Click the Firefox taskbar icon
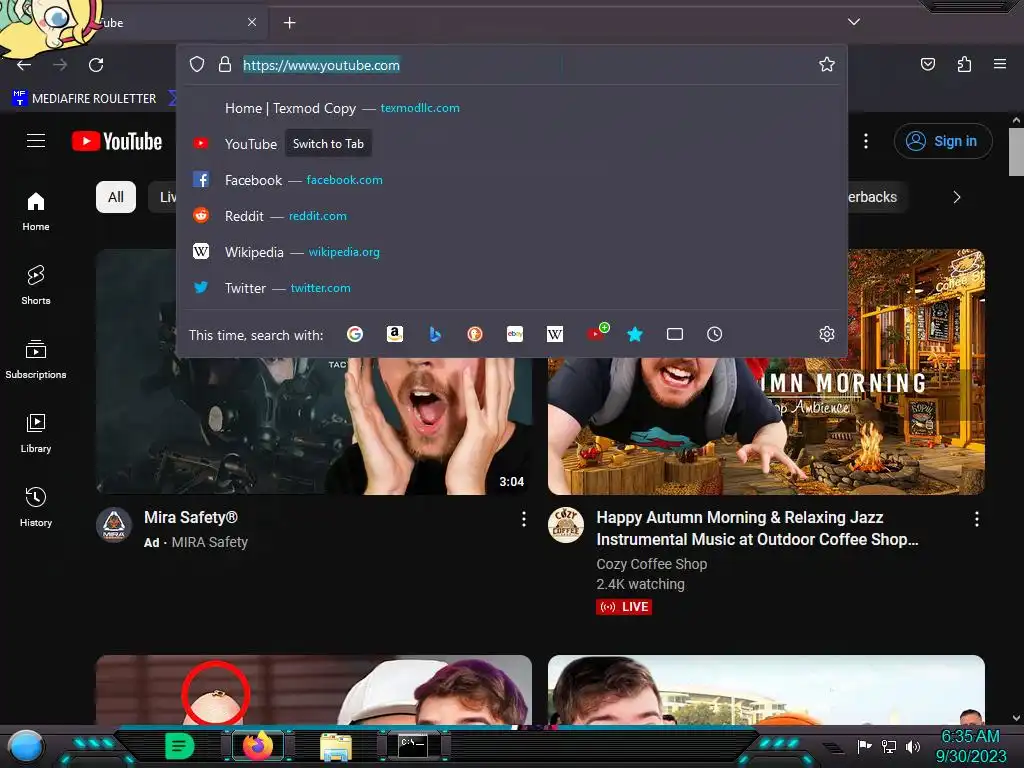 257,746
